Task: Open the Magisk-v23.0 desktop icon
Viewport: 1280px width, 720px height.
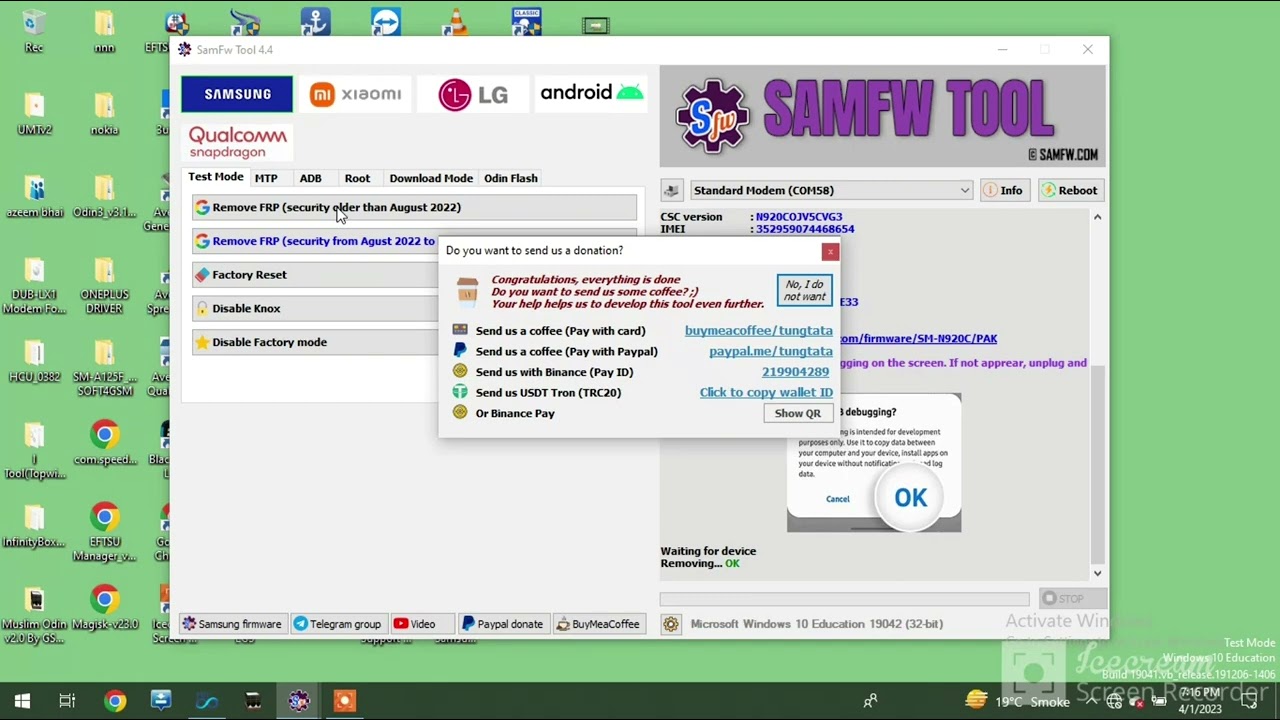Action: click(104, 608)
